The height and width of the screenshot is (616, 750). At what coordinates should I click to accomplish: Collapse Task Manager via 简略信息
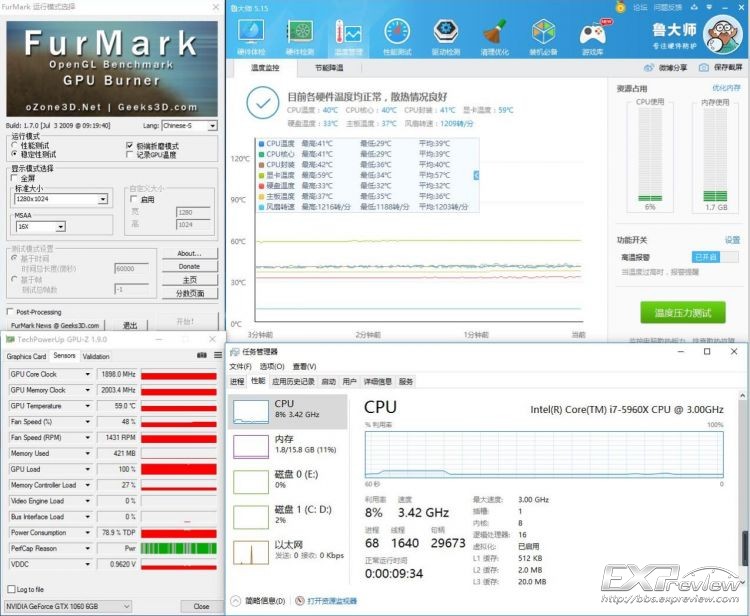tap(259, 601)
